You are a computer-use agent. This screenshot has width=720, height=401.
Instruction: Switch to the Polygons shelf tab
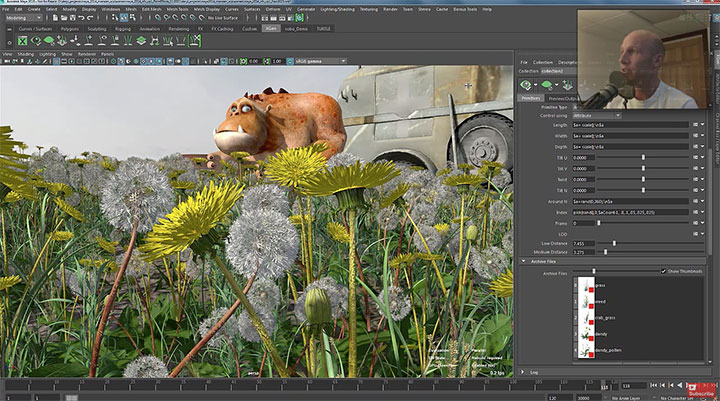tap(70, 29)
